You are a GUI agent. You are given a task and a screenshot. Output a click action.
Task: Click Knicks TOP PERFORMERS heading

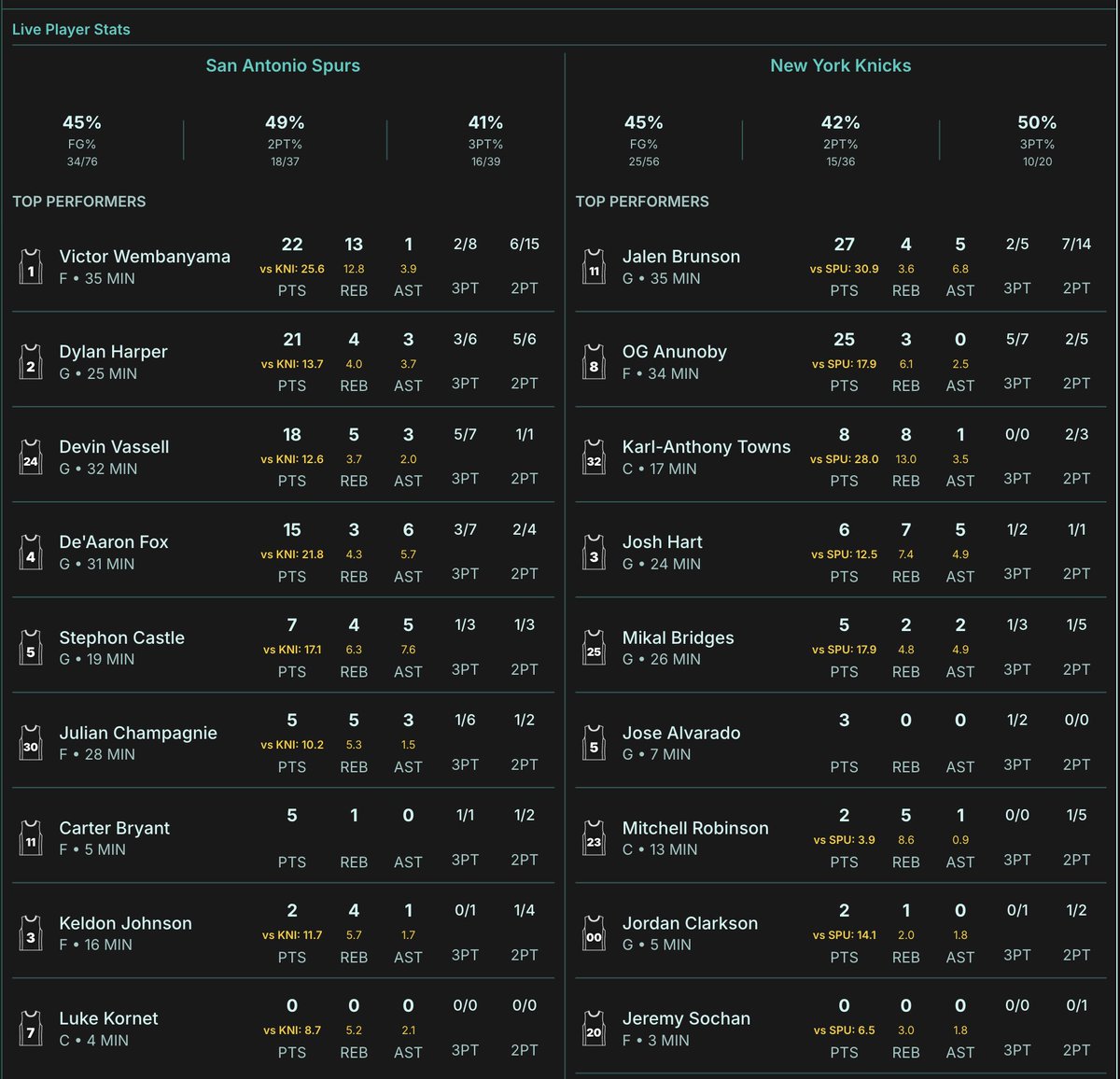click(642, 202)
